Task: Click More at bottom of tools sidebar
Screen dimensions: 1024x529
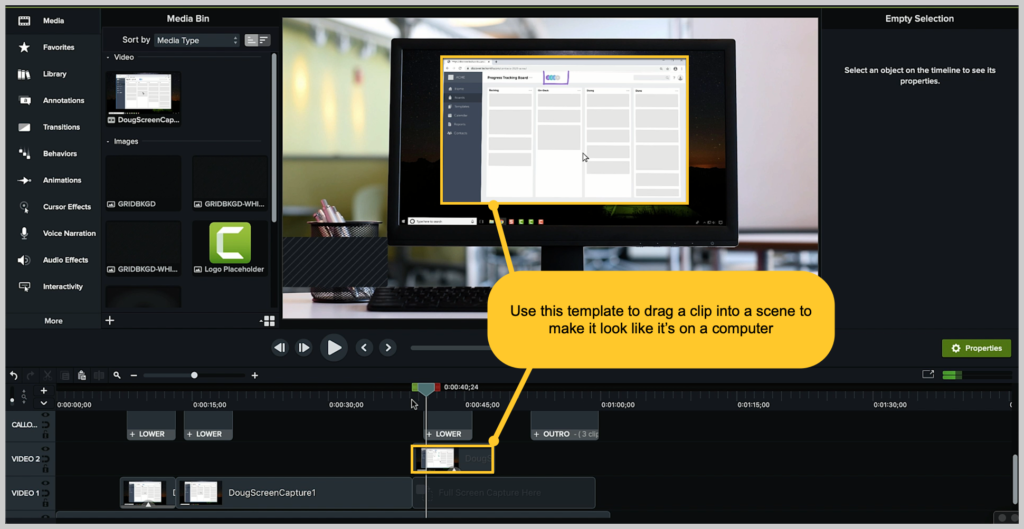Action: tap(54, 321)
